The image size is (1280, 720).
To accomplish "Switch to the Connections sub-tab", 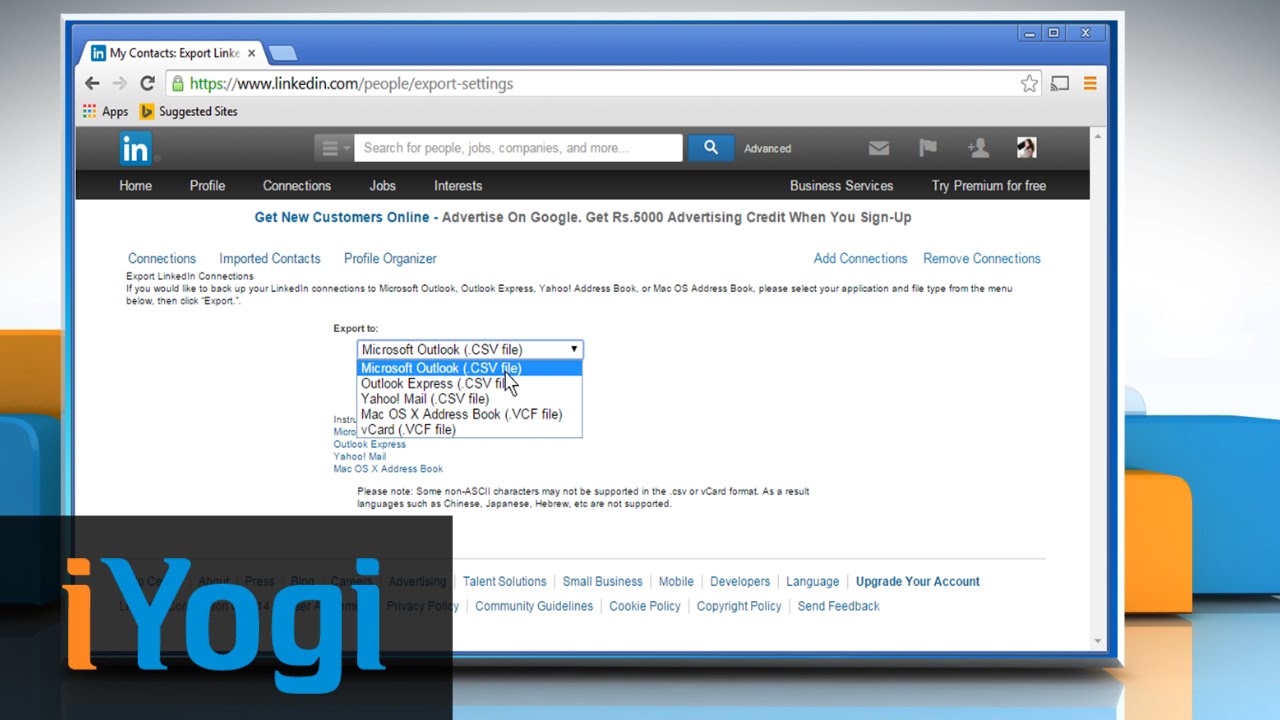I will [162, 258].
